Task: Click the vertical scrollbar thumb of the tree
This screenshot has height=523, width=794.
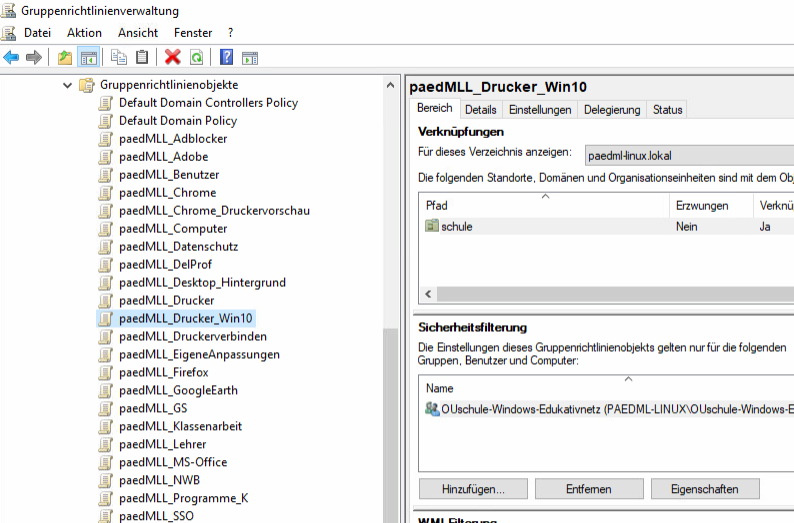Action: coord(390,425)
